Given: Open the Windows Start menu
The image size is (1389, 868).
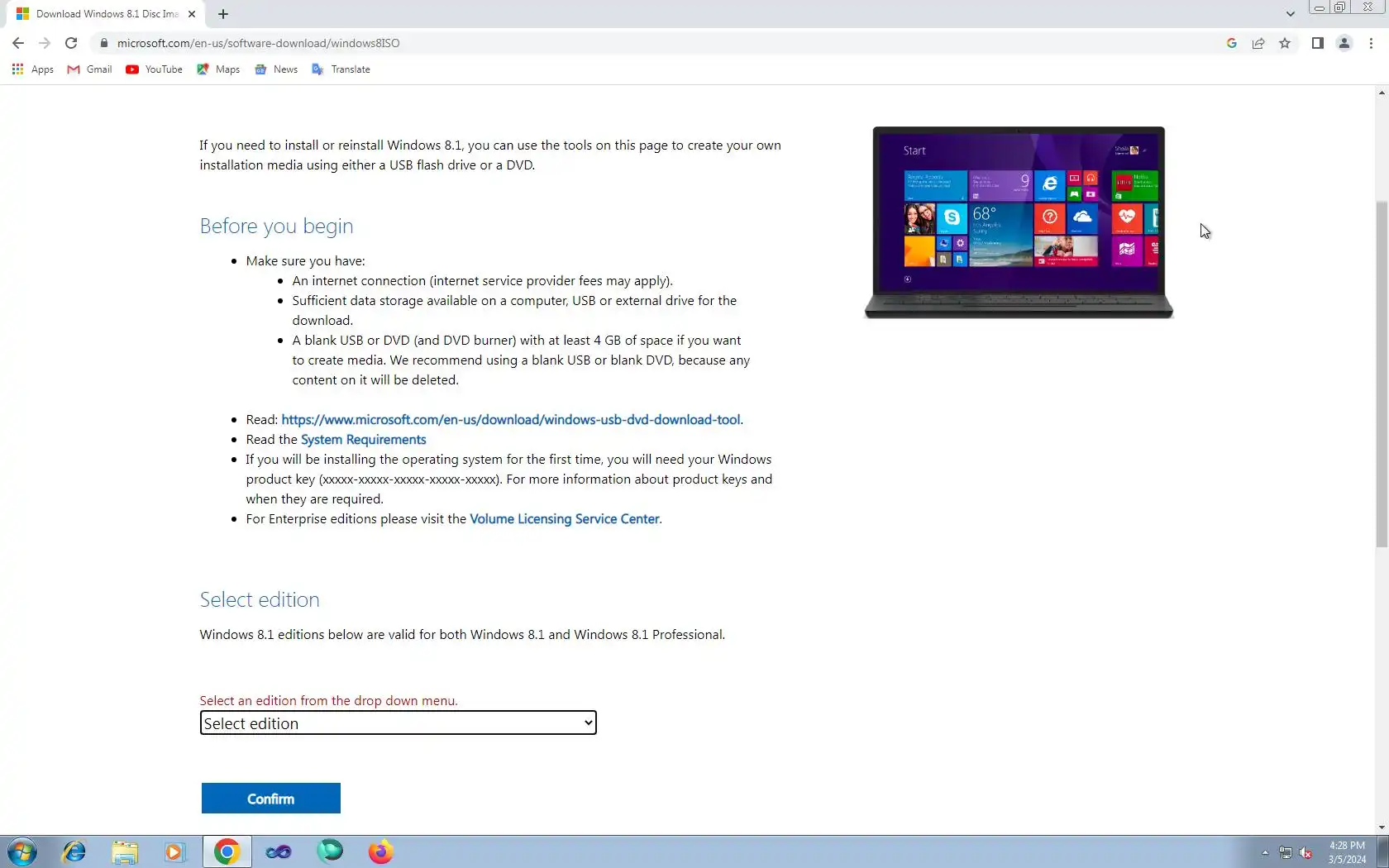Looking at the screenshot, I should (22, 851).
